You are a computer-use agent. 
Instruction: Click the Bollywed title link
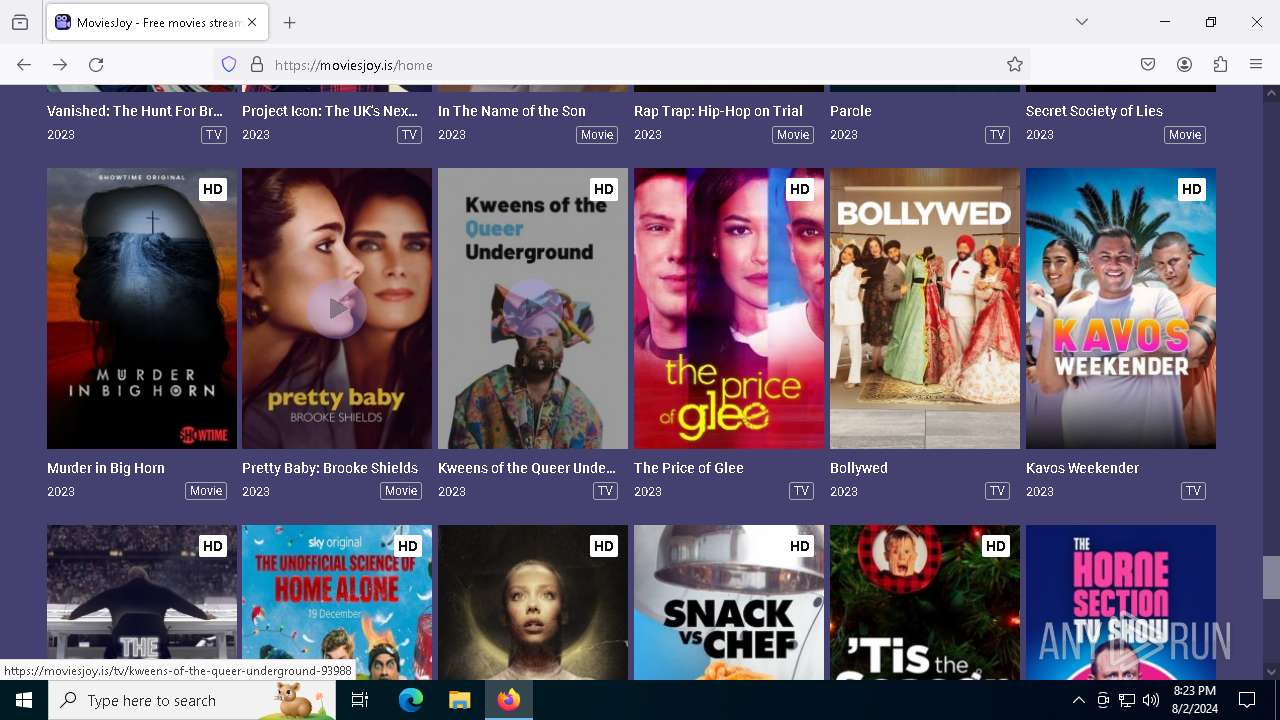click(x=859, y=468)
